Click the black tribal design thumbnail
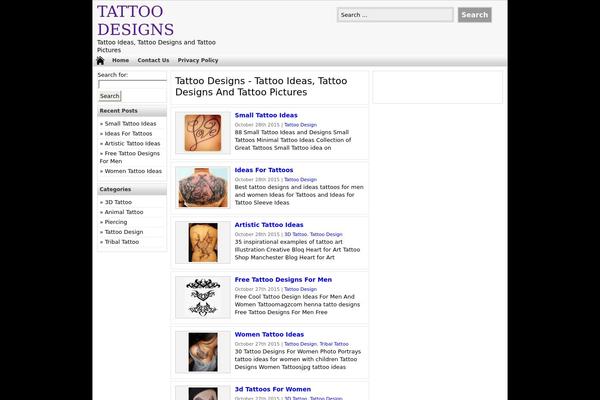The height and width of the screenshot is (400, 600). (x=203, y=297)
